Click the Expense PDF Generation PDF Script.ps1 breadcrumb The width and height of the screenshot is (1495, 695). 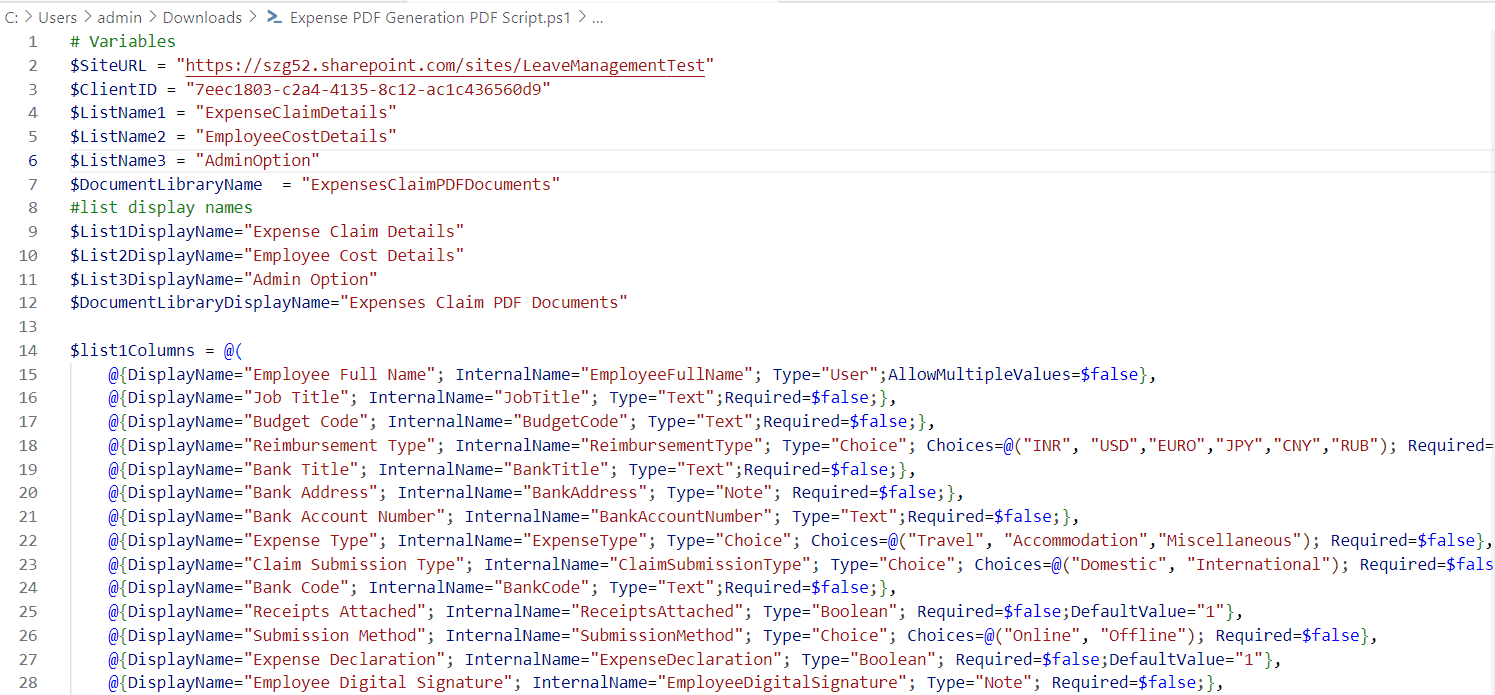[431, 17]
